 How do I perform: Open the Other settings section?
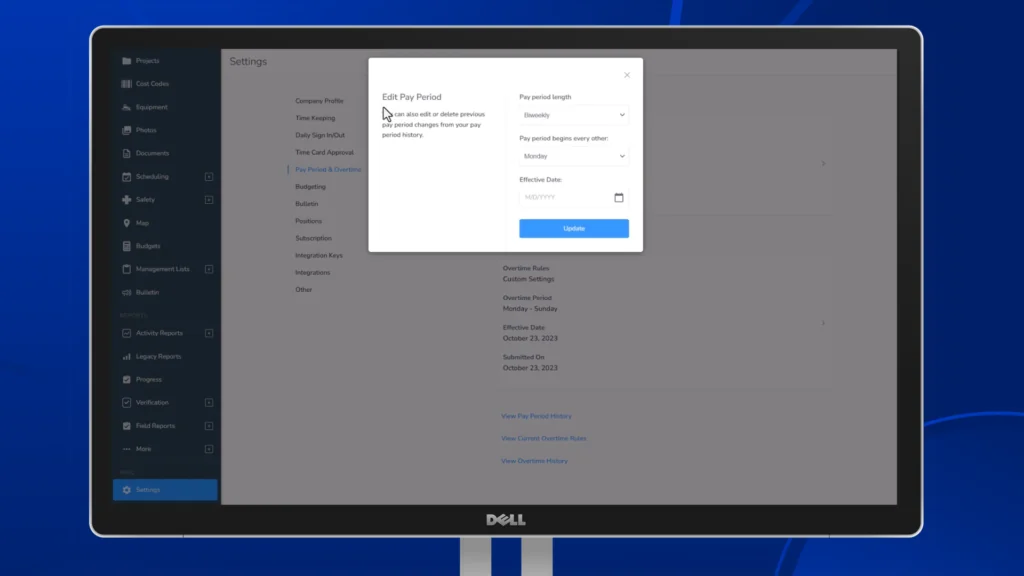pos(304,290)
